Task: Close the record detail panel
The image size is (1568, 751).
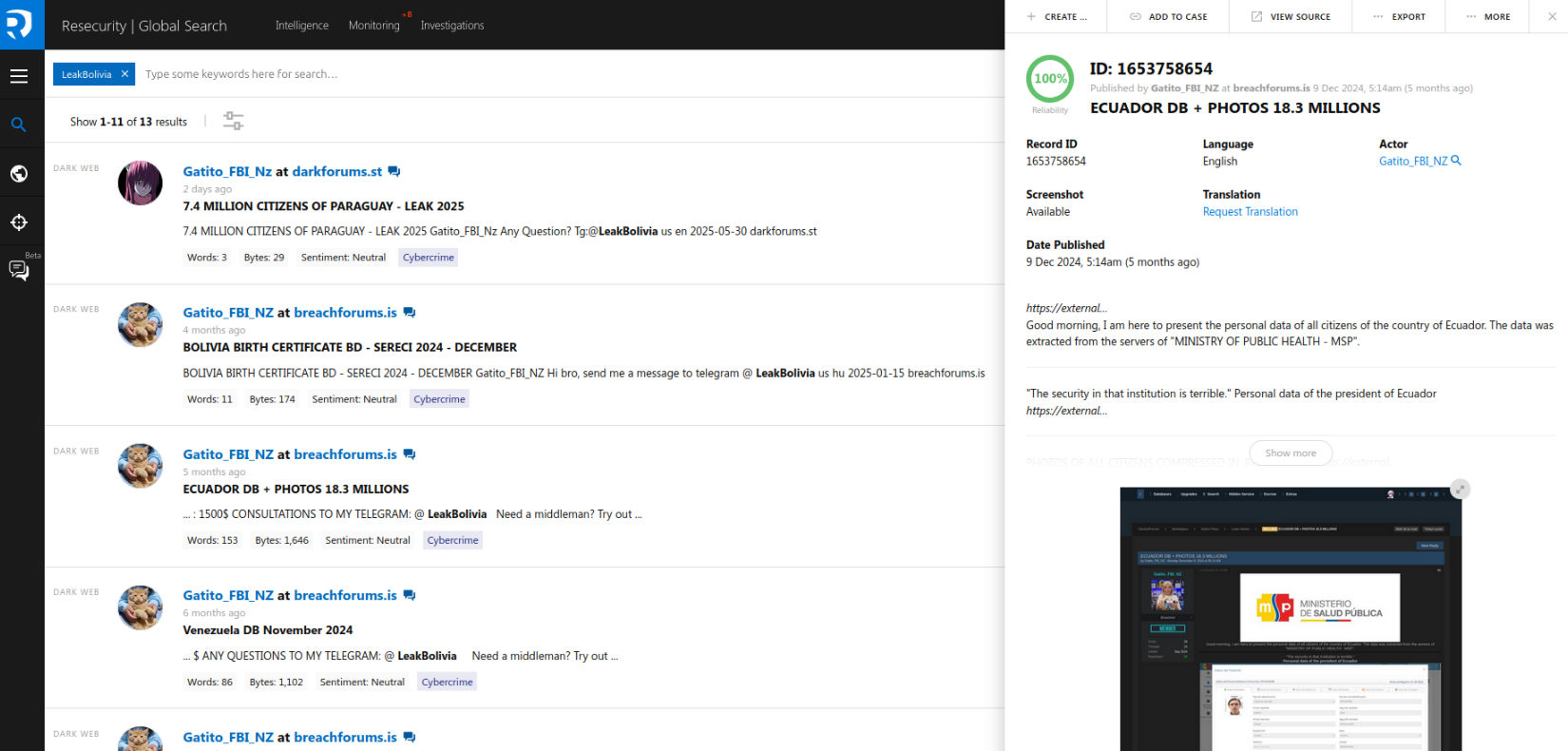Action: pos(1552,16)
